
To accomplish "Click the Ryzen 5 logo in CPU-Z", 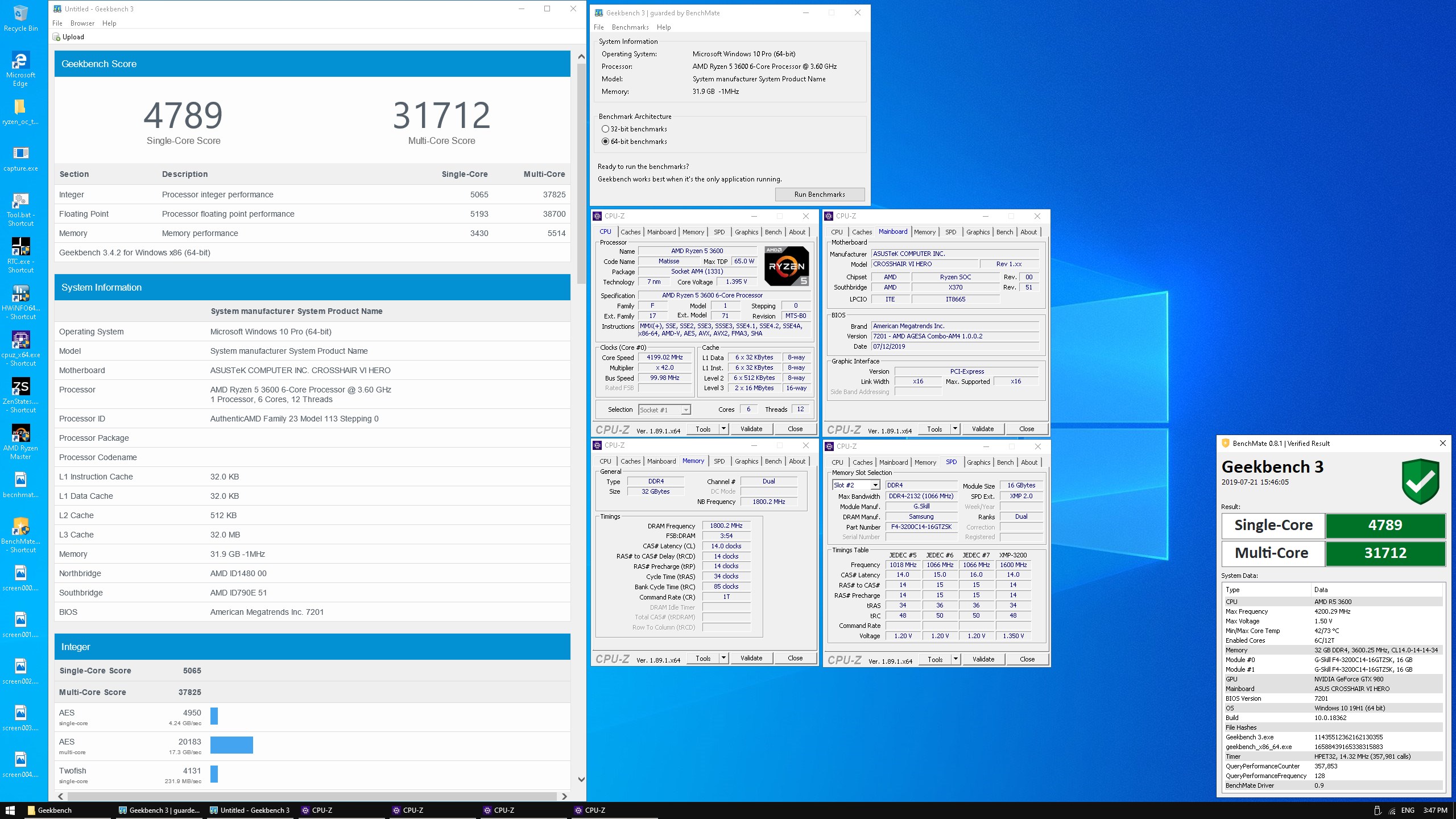I will click(787, 266).
